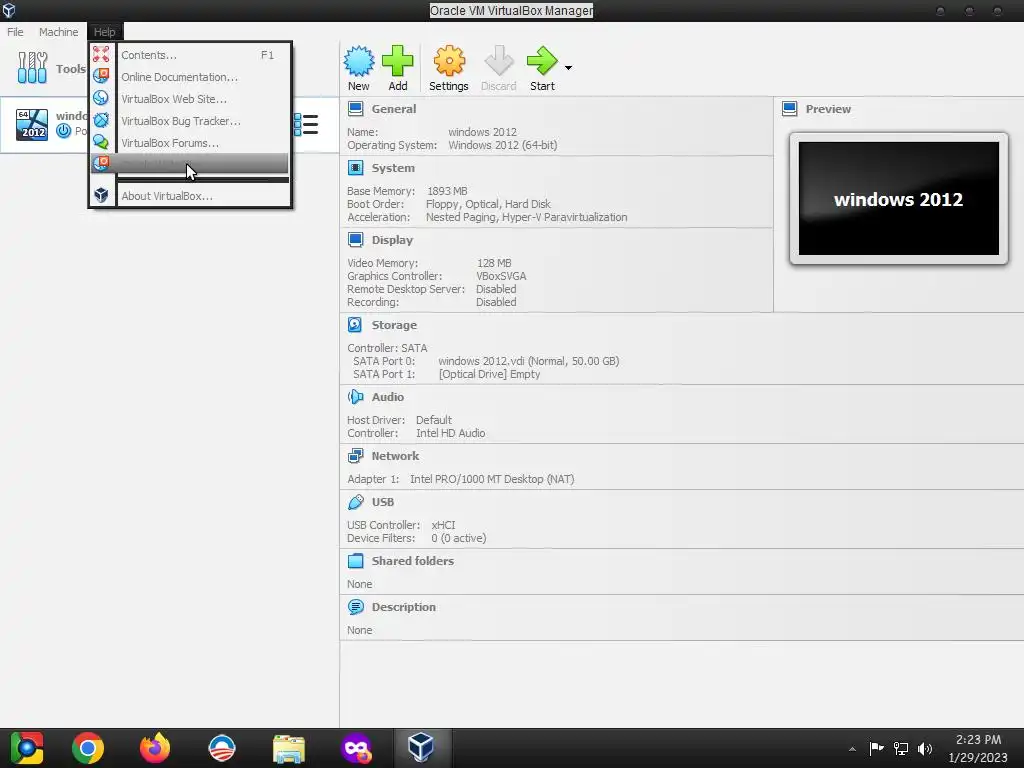Expand the Start button dropdown arrow
1024x768 pixels.
pyautogui.click(x=568, y=68)
